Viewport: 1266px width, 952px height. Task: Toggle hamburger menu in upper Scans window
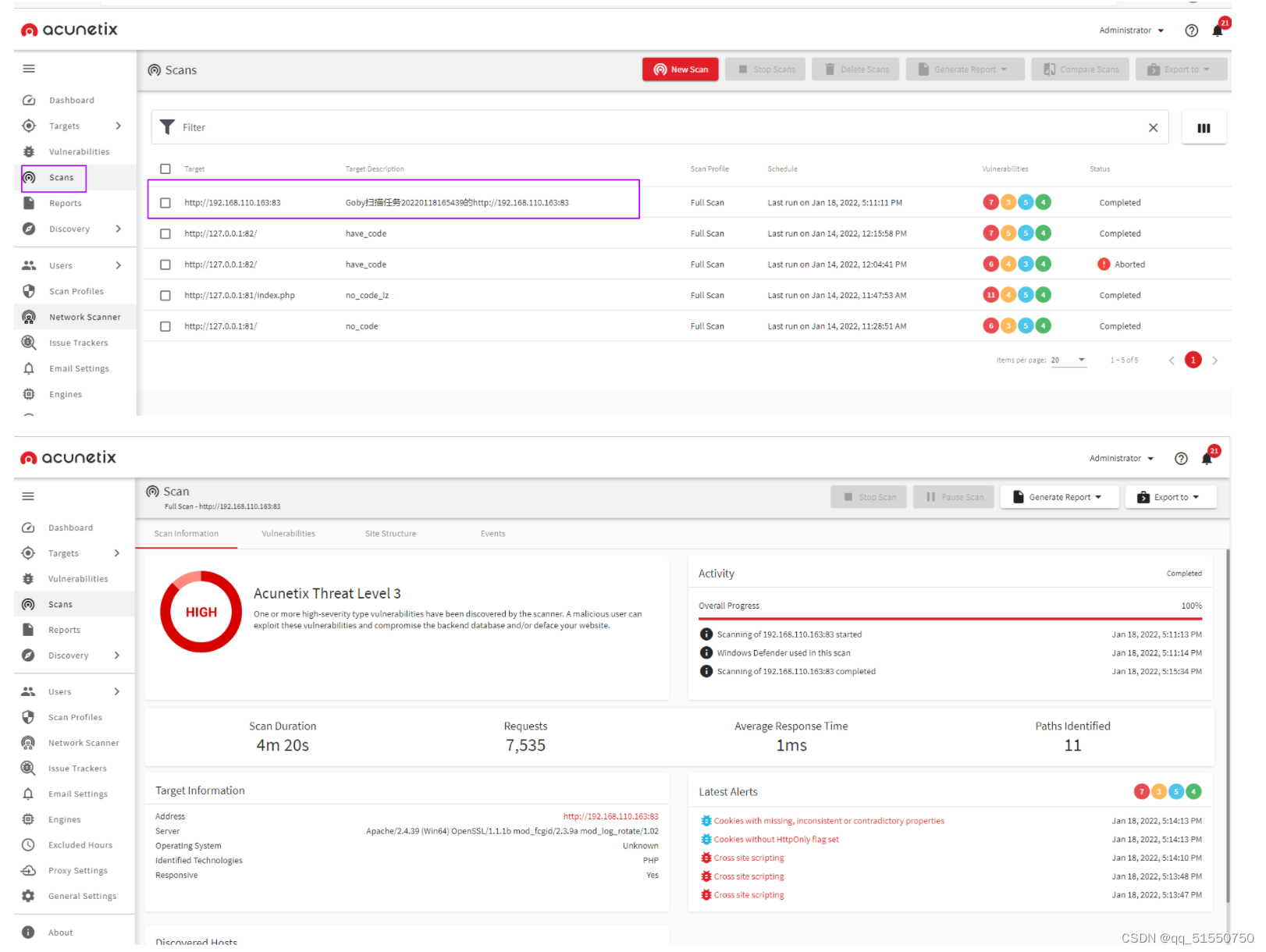pos(29,69)
